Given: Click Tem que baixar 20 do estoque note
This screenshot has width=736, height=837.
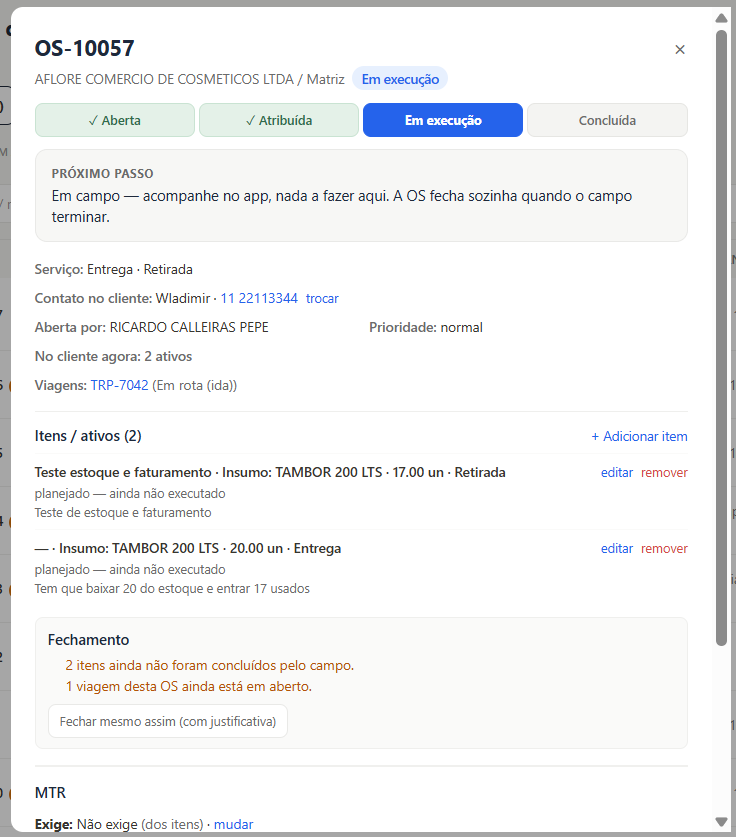Looking at the screenshot, I should pos(172,589).
